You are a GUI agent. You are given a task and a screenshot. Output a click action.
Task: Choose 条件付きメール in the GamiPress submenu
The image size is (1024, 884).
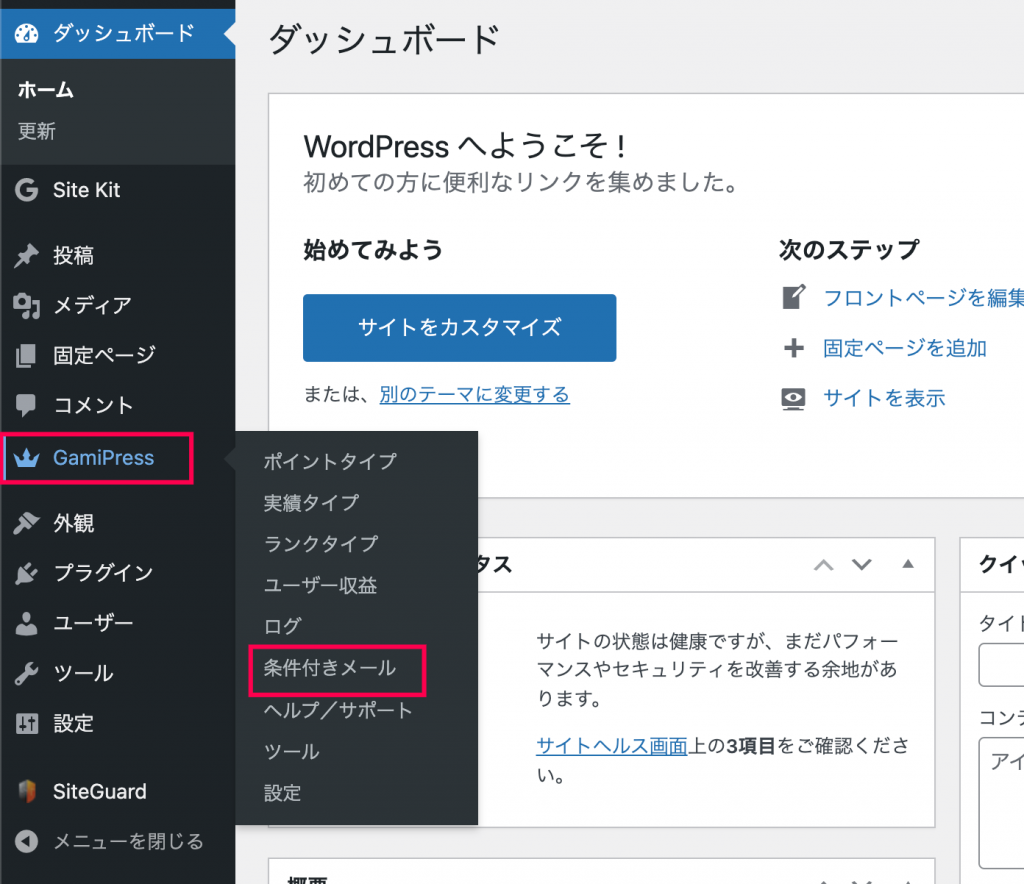[330, 669]
